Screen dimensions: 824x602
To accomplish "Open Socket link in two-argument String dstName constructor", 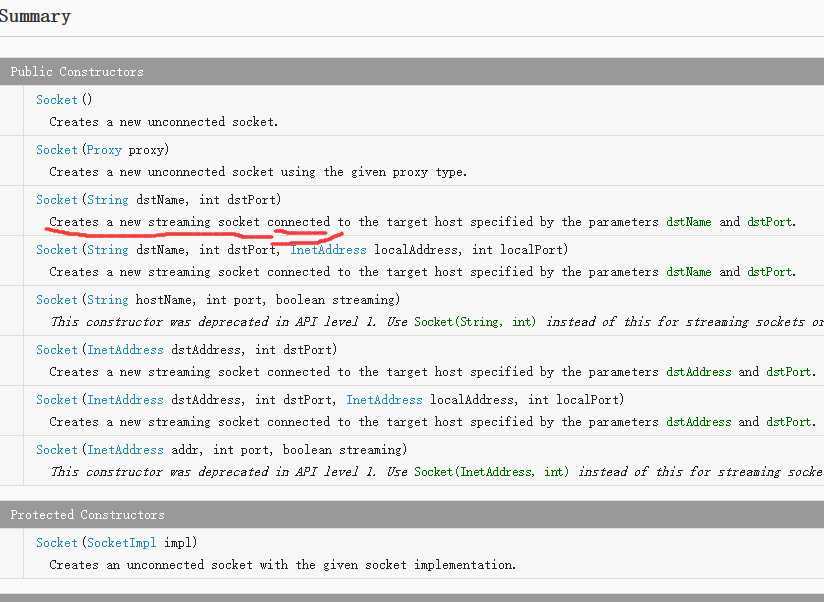I will point(57,200).
